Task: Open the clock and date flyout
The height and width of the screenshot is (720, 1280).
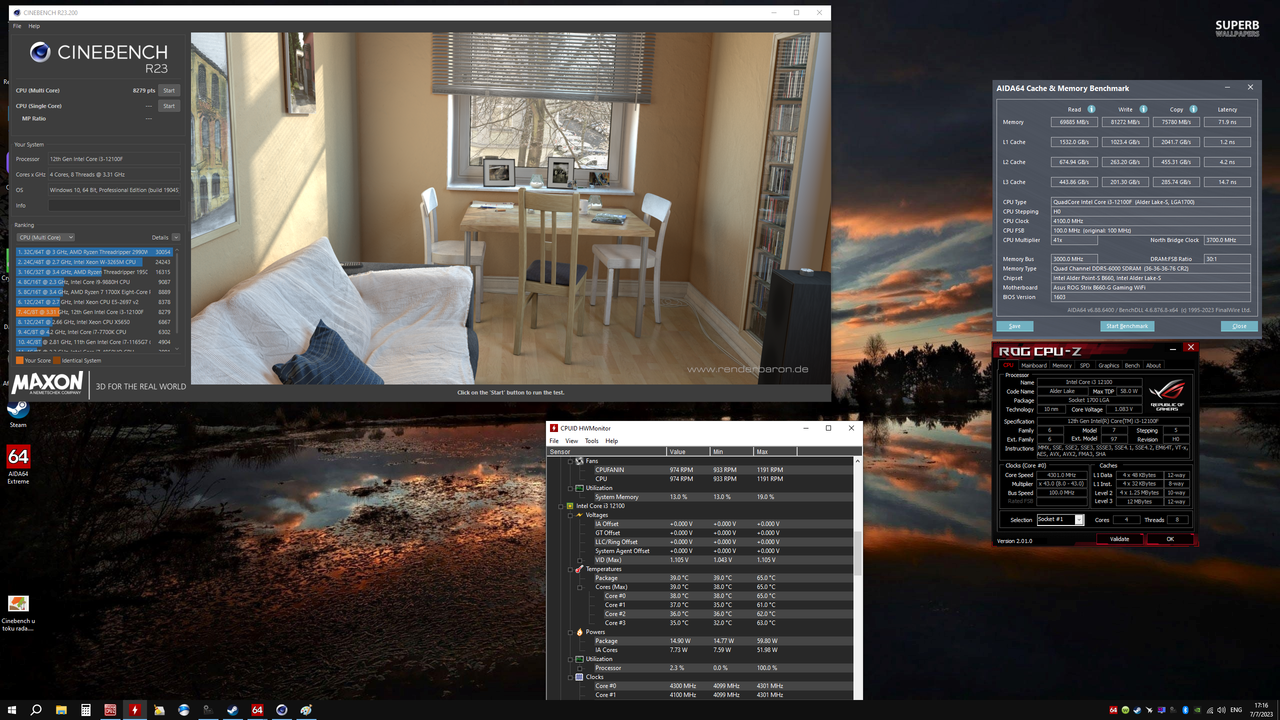Action: tap(1261, 710)
